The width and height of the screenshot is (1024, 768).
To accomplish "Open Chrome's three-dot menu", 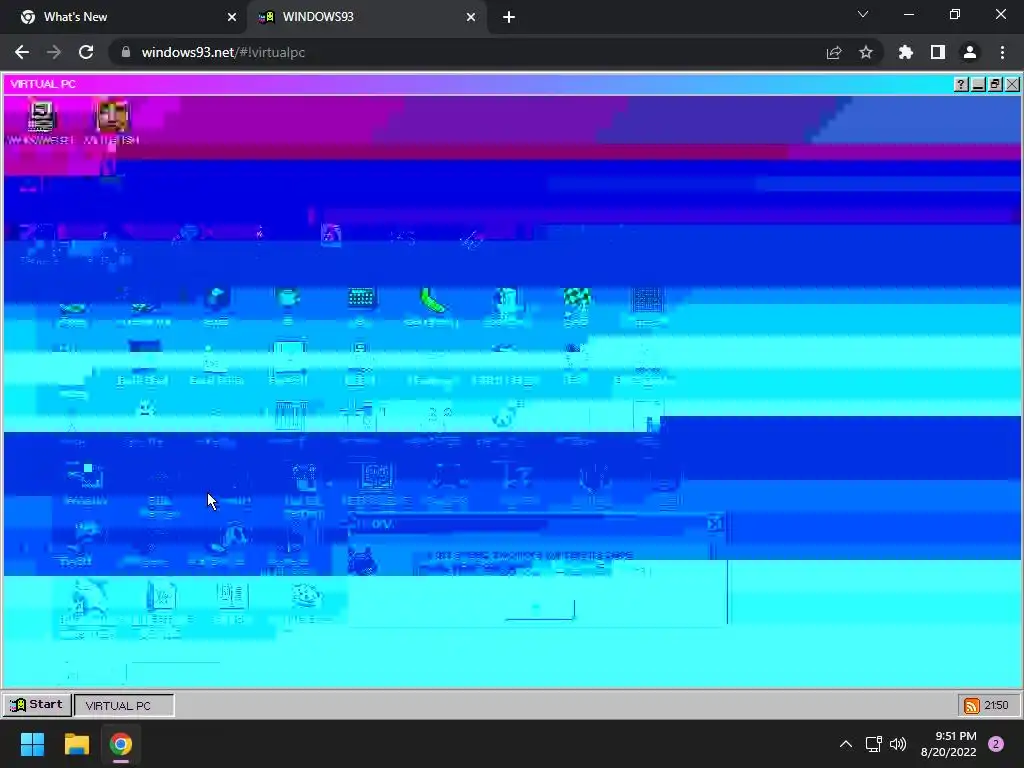I will click(x=1002, y=52).
